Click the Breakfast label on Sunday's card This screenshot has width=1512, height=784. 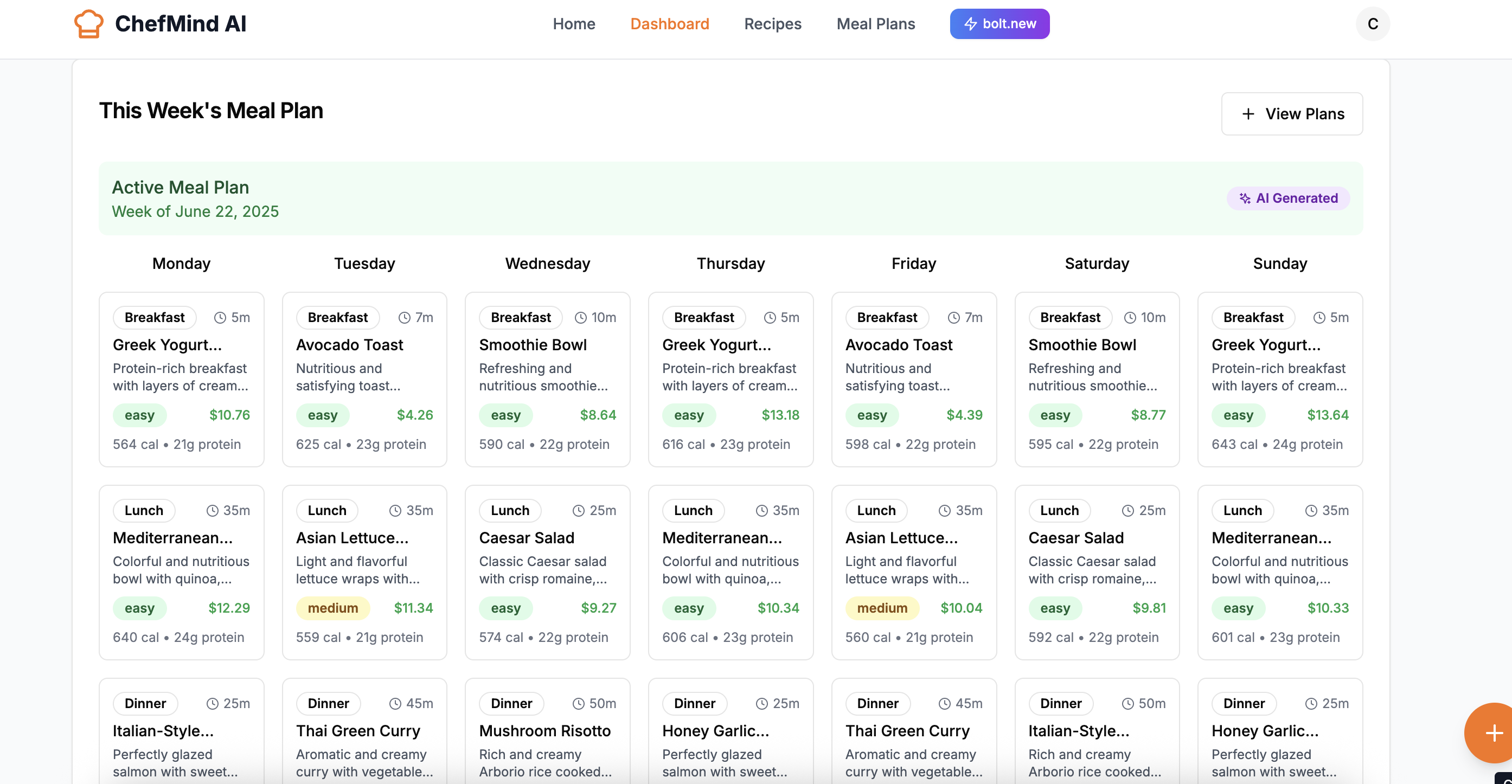point(1253,318)
